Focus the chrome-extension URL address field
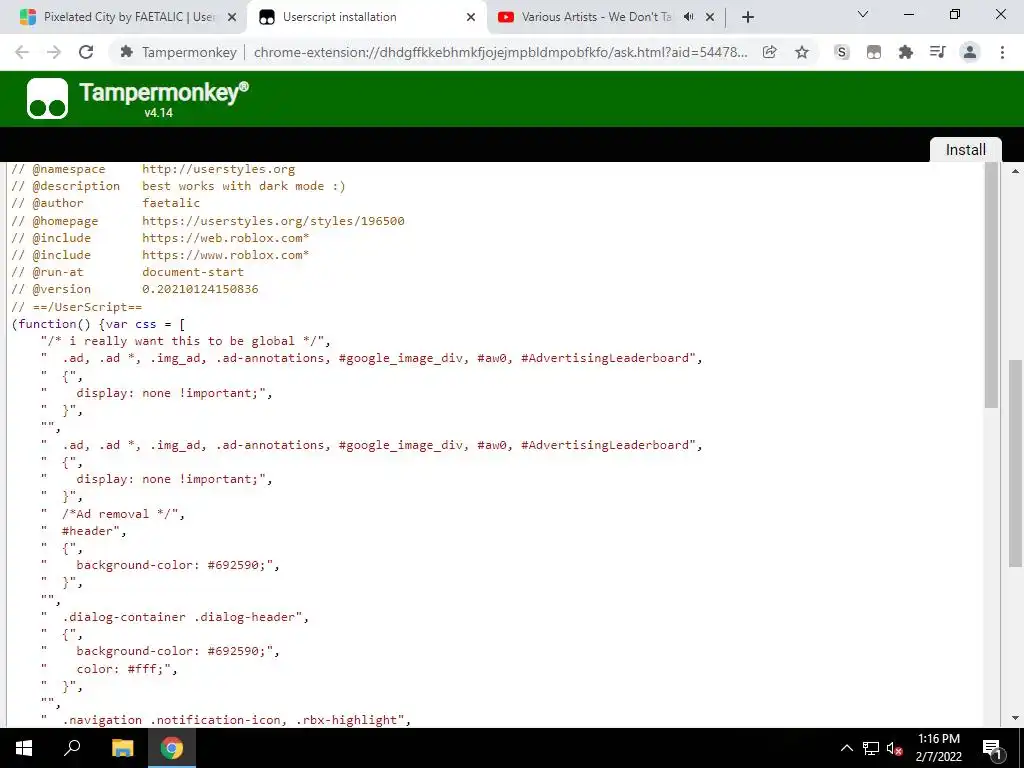This screenshot has height=768, width=1024. [x=500, y=52]
